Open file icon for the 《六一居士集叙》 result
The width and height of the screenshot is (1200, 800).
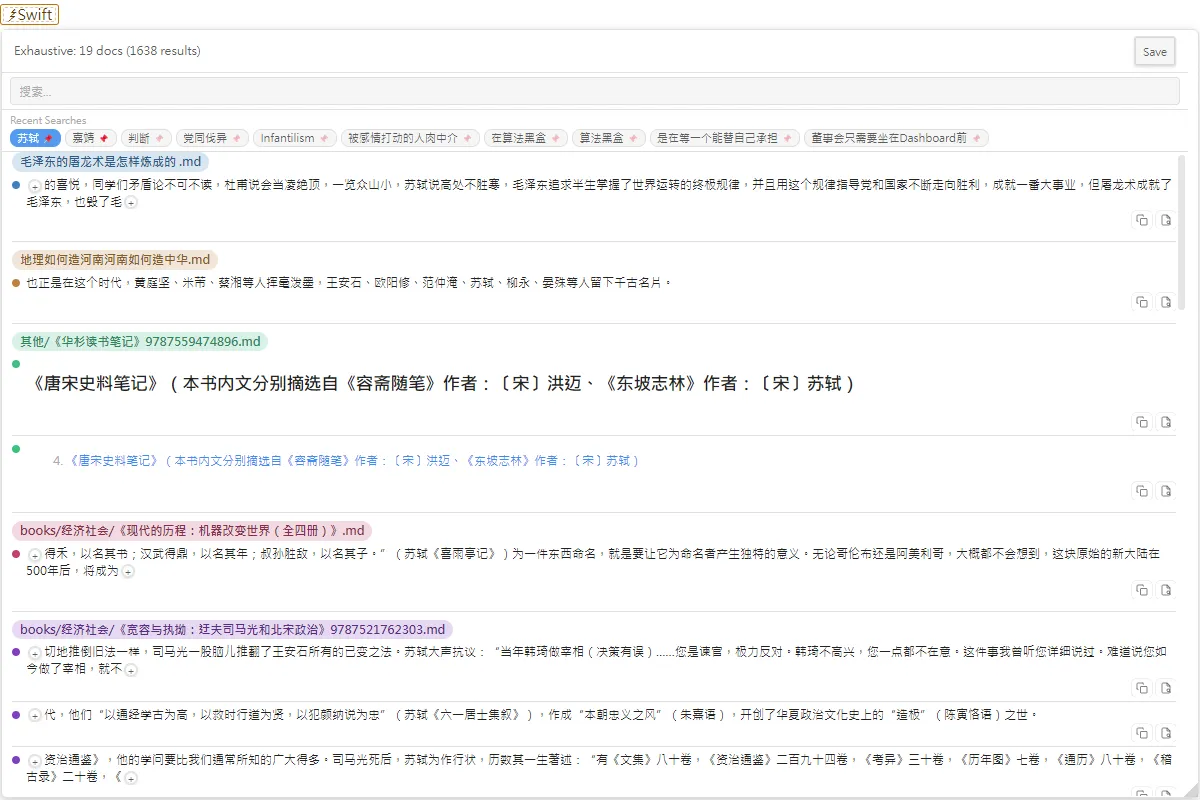point(1165,733)
